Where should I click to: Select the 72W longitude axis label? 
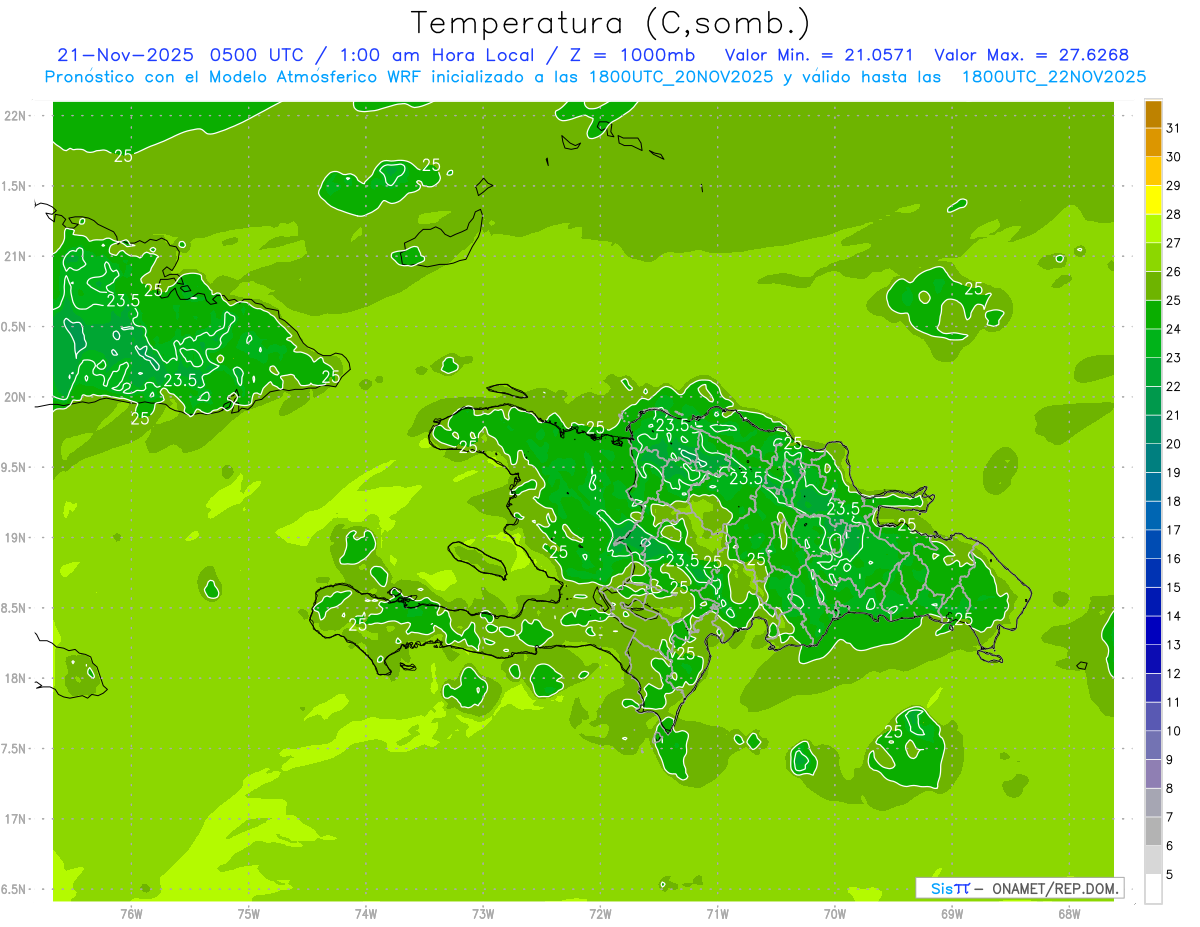[600, 914]
